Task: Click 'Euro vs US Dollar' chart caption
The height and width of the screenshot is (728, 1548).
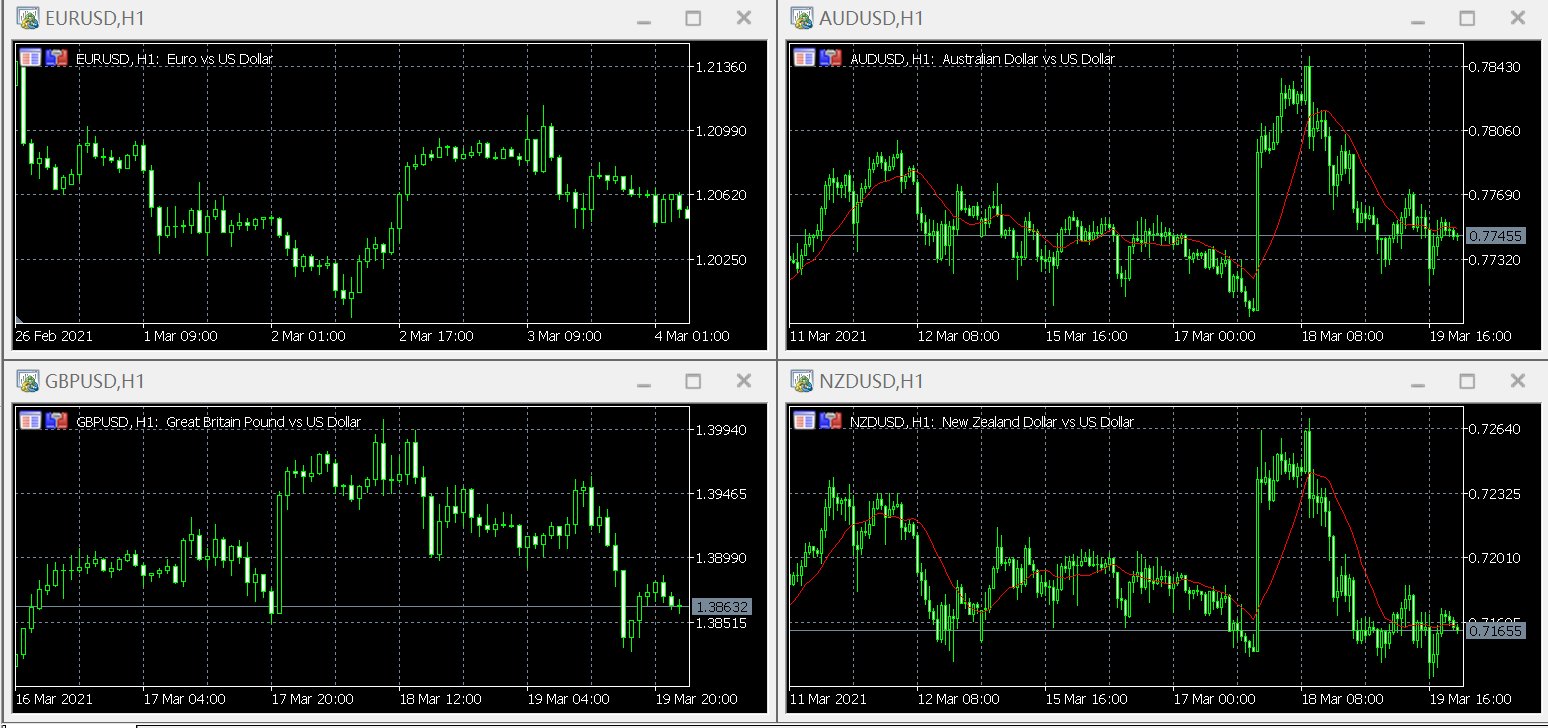Action: point(221,59)
